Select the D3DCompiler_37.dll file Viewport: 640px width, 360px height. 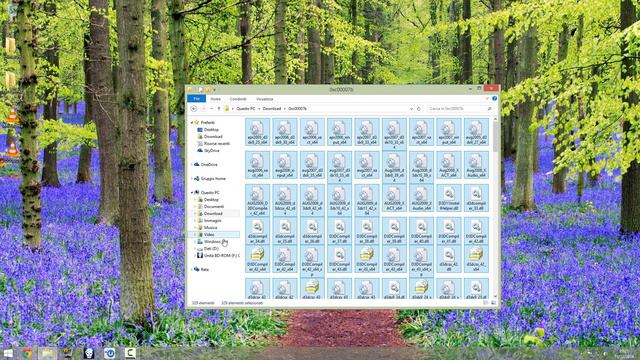pos(340,231)
